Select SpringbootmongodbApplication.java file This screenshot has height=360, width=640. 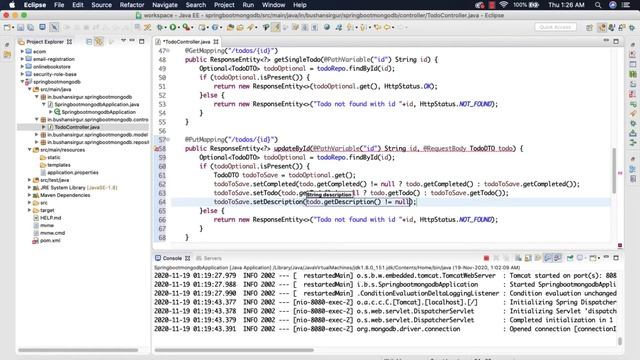[x=96, y=104]
